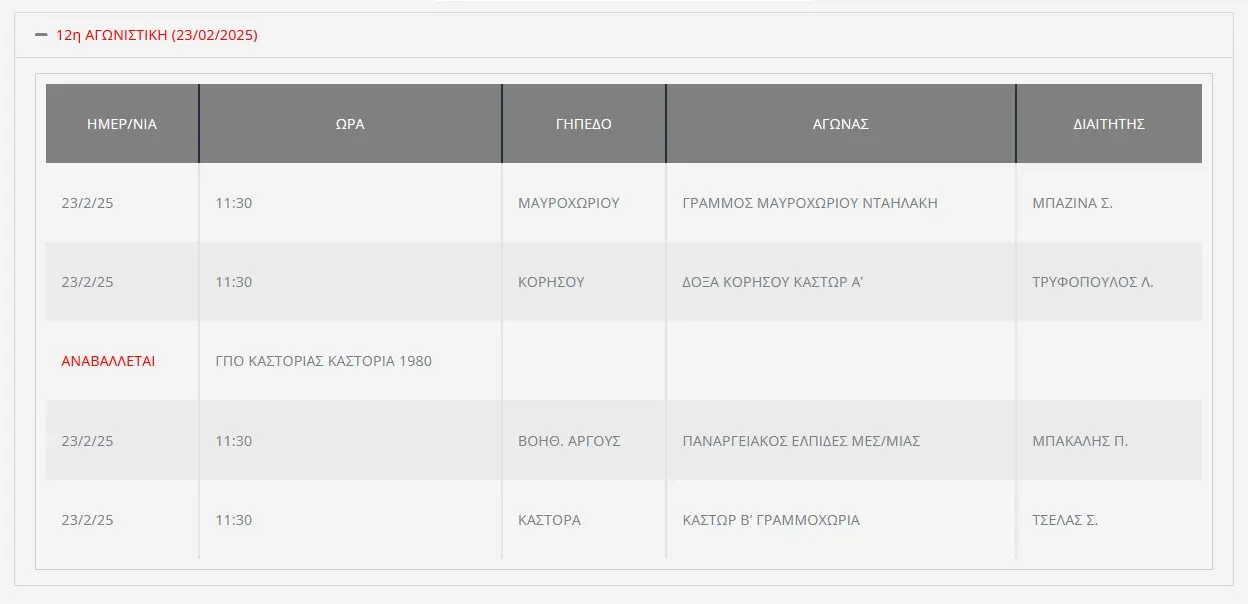
Task: Click the postponed ΓΠΟ ΚΑΣΤΟΡΙΑΣ ΚΑΣΤΟΡΙΑ 1980 entry
Action: tap(324, 361)
